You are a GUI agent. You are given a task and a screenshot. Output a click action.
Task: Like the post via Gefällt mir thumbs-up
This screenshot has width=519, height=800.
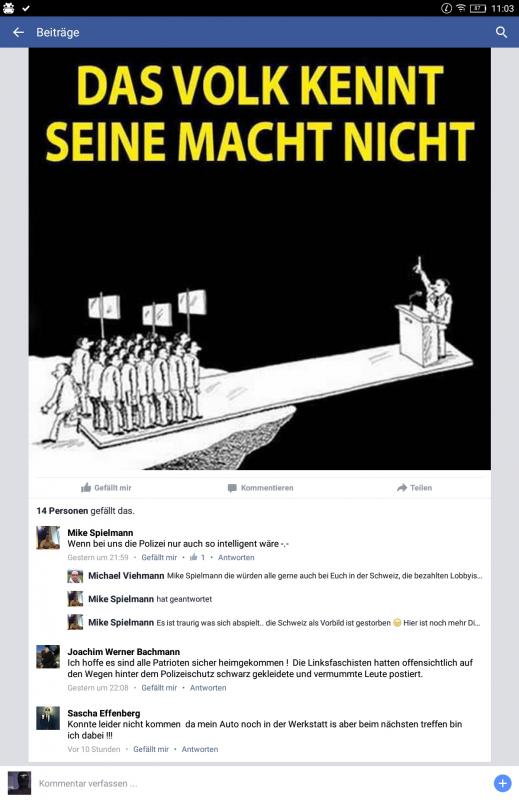(x=106, y=488)
